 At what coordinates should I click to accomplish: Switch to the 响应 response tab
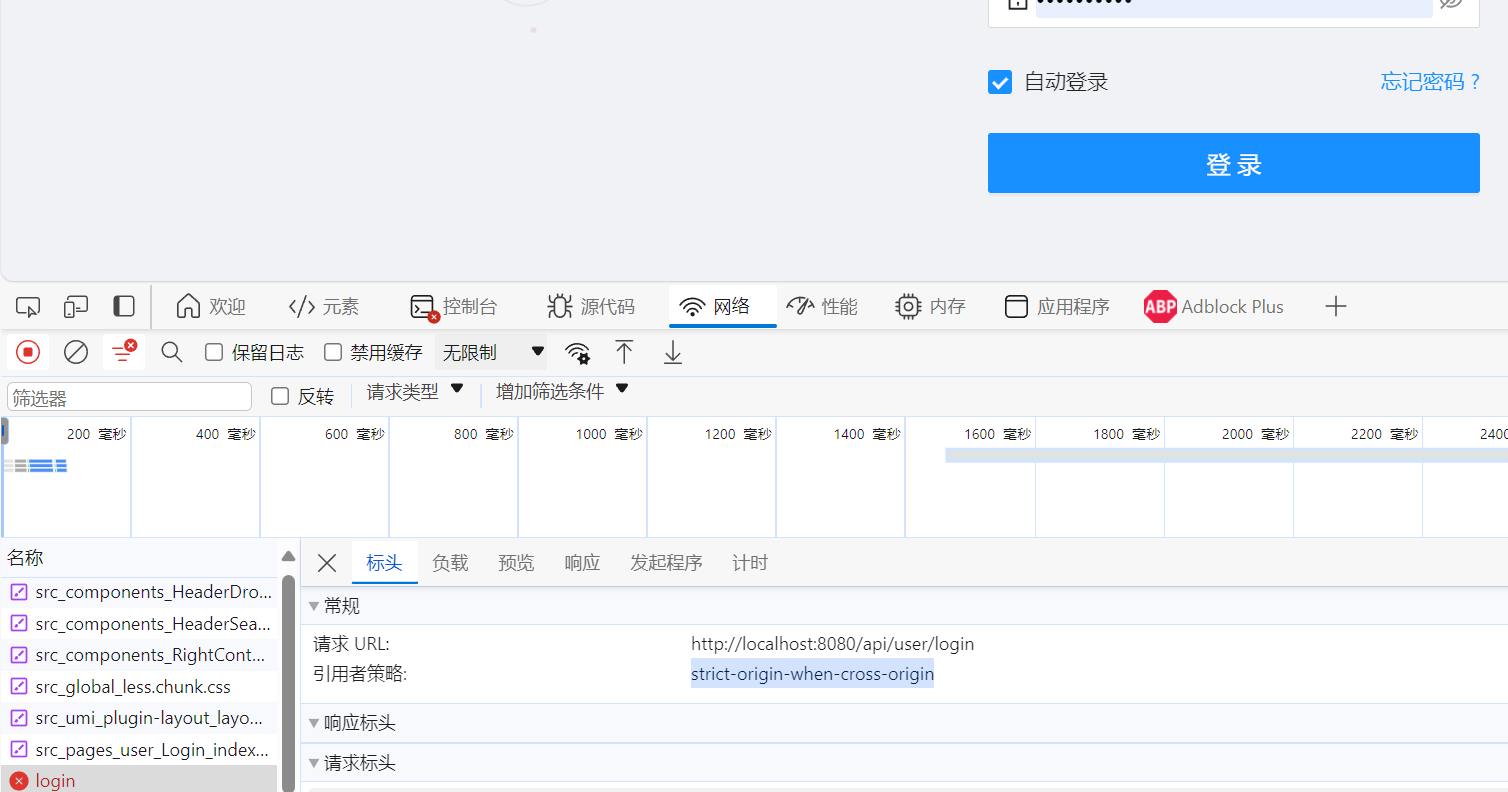[x=582, y=563]
